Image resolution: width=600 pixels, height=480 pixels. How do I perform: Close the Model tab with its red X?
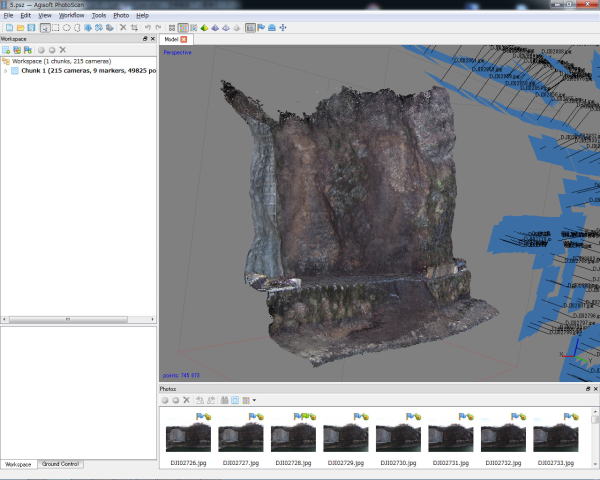point(184,39)
